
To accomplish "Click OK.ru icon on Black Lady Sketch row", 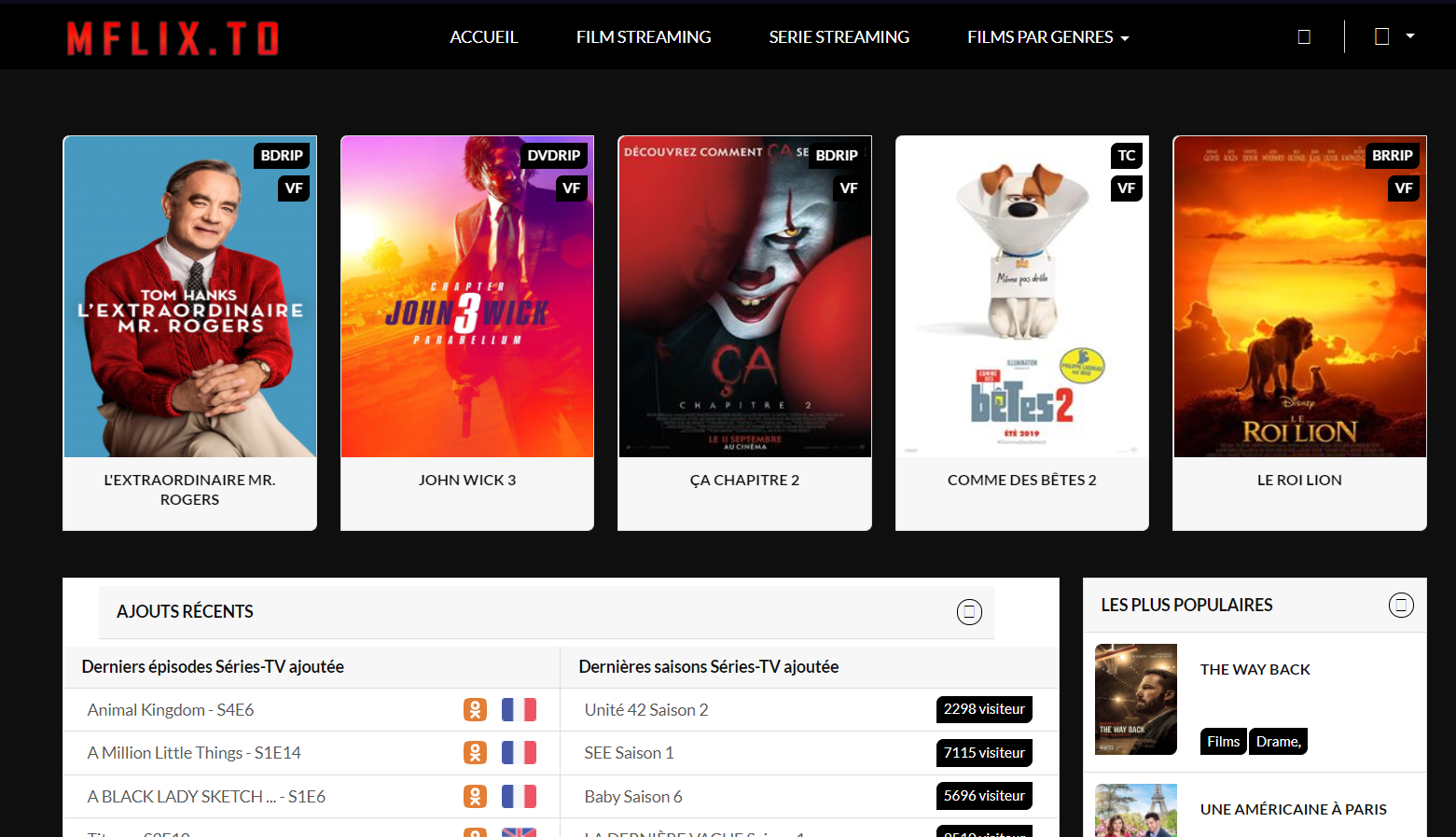I will (476, 797).
